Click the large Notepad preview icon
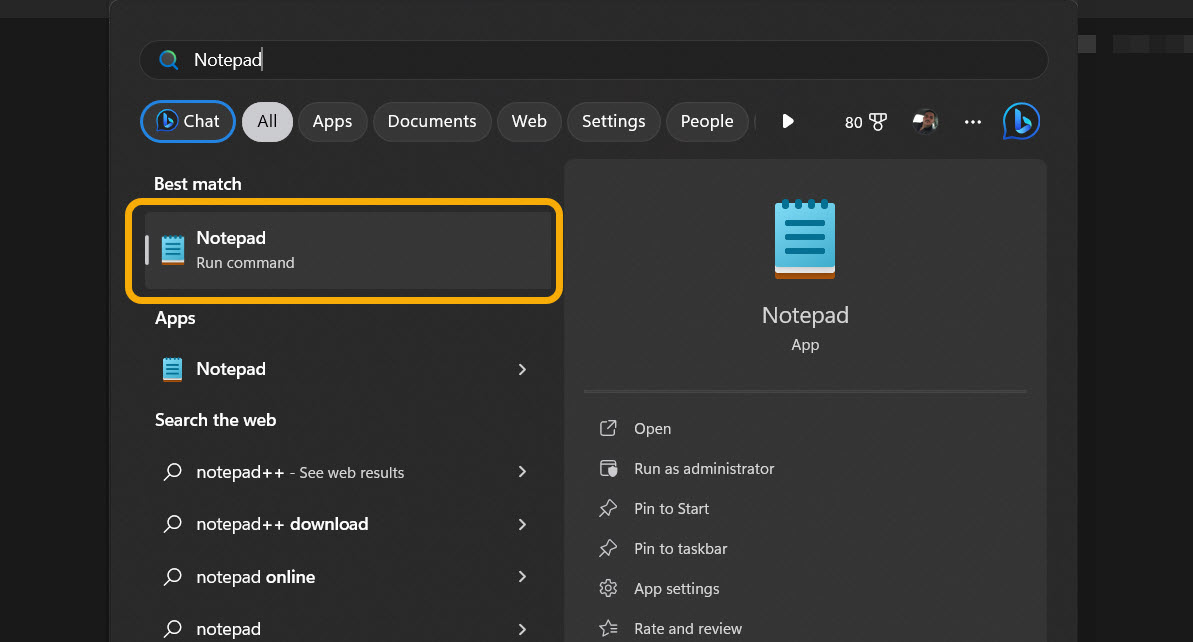The height and width of the screenshot is (642, 1193). (805, 238)
